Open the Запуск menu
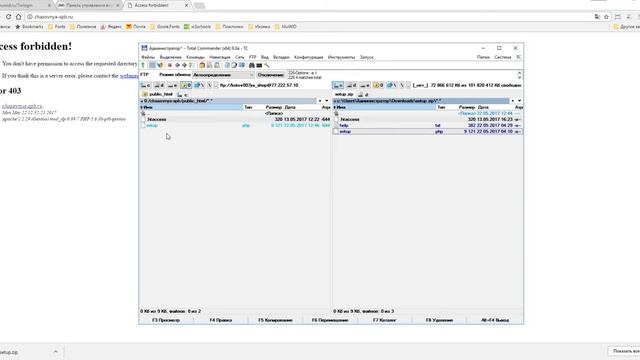640x360 pixels. click(367, 57)
